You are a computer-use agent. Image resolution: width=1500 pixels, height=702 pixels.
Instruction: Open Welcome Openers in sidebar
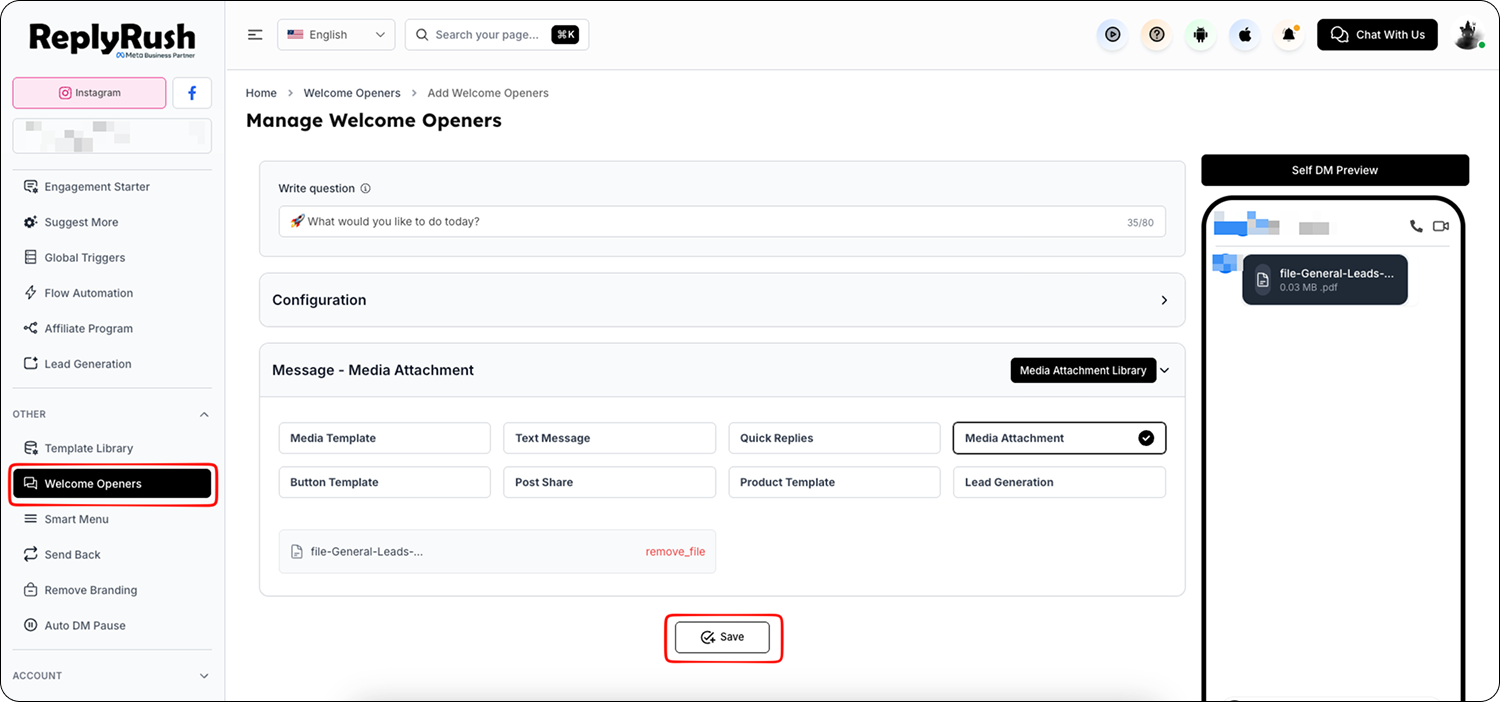coord(112,484)
